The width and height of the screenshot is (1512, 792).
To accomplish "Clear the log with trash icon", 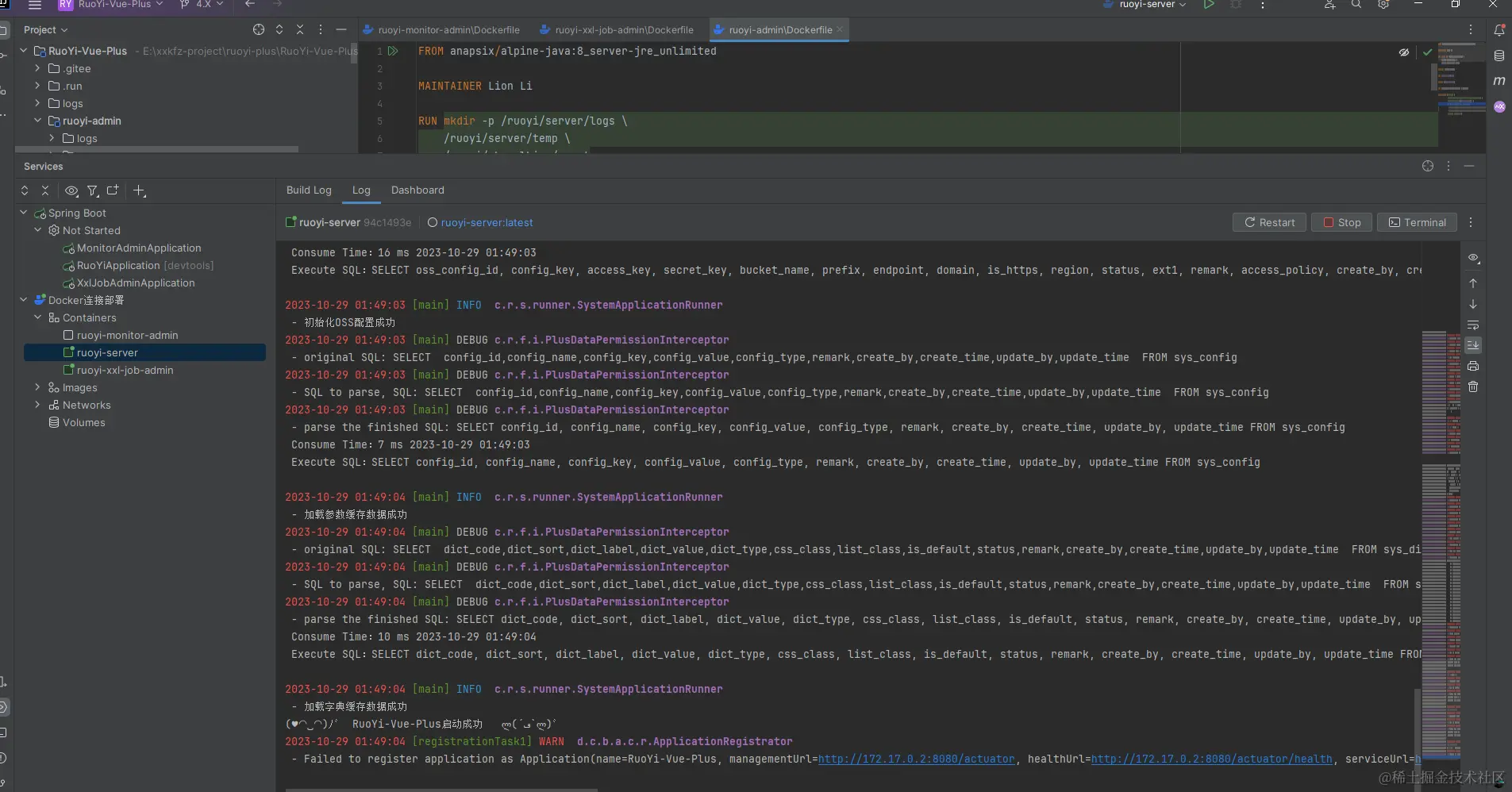I will (1473, 386).
